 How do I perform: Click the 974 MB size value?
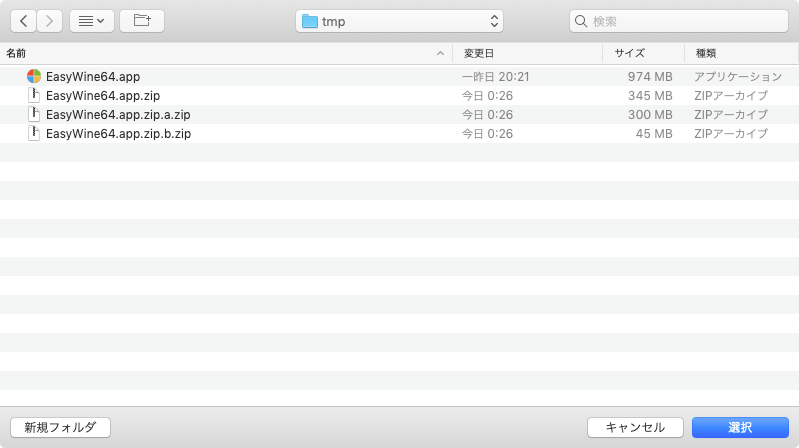[x=650, y=76]
